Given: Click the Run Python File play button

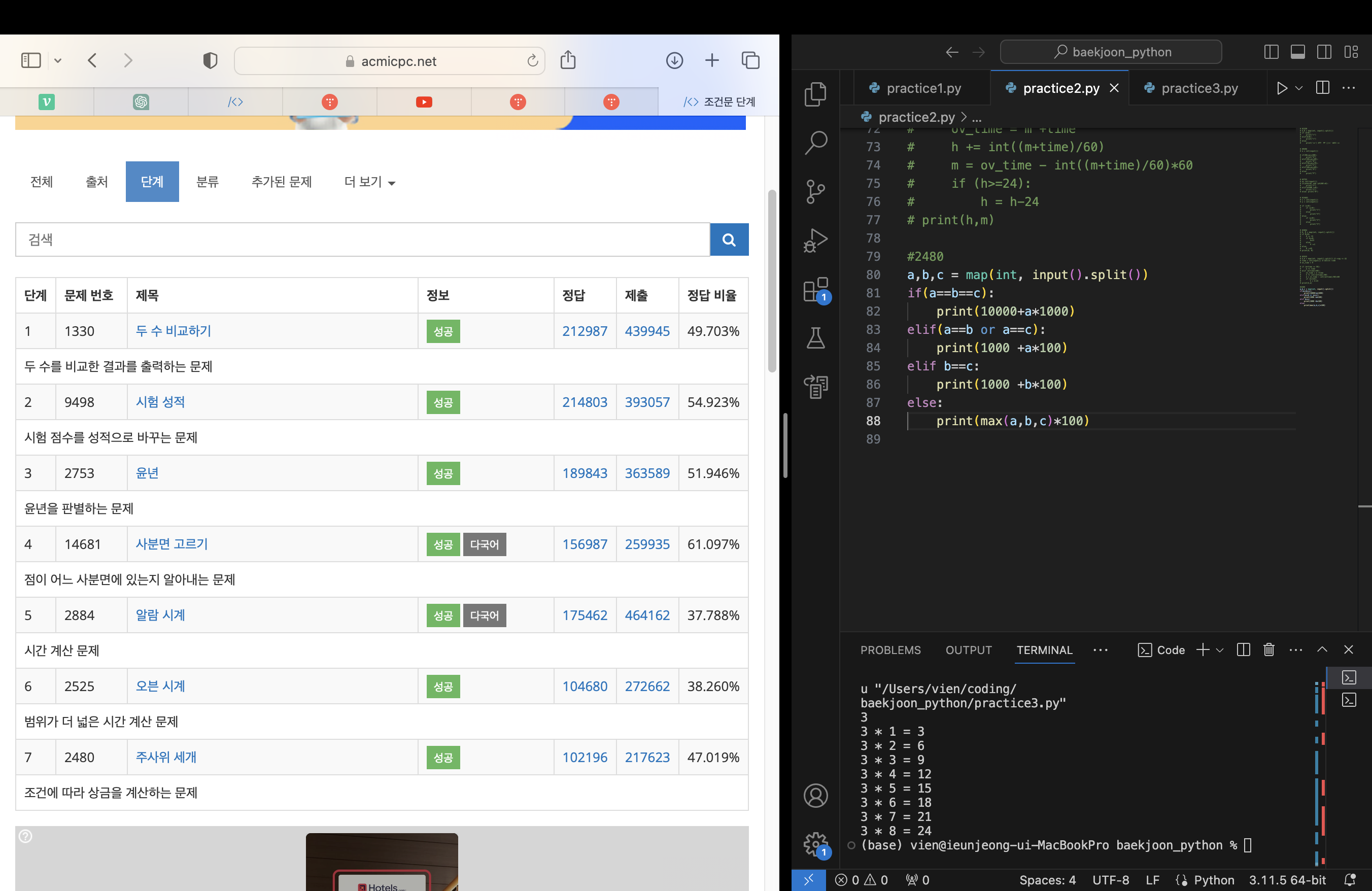Looking at the screenshot, I should pos(1282,88).
